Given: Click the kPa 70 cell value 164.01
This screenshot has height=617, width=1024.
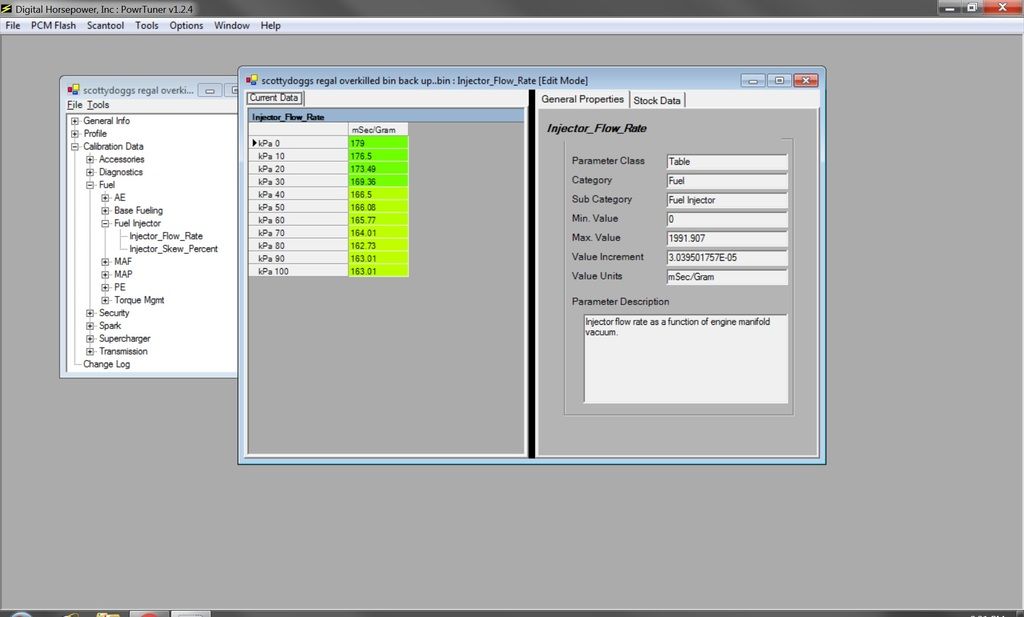Looking at the screenshot, I should 378,232.
